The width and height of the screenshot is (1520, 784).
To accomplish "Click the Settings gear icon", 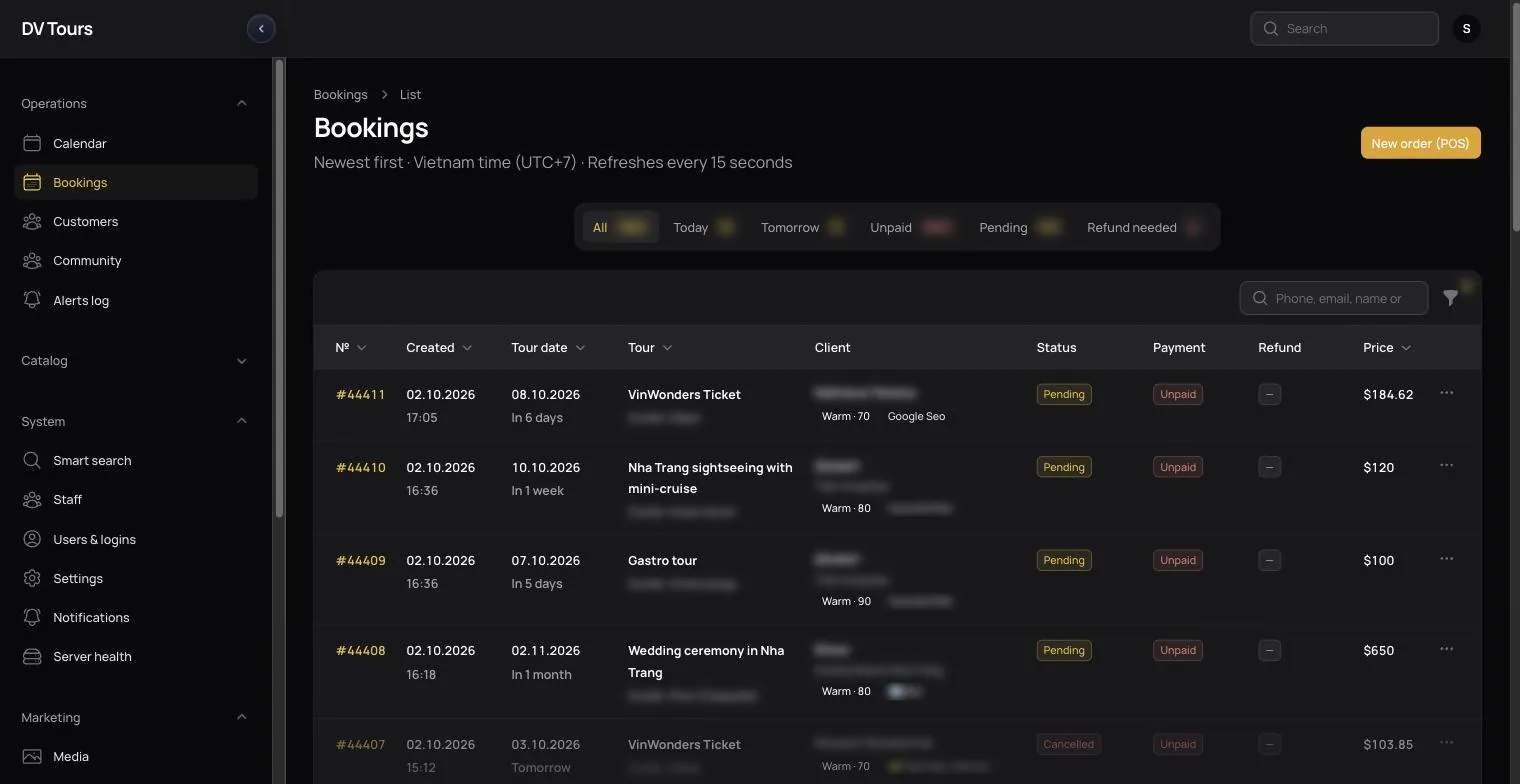I will (x=32, y=578).
